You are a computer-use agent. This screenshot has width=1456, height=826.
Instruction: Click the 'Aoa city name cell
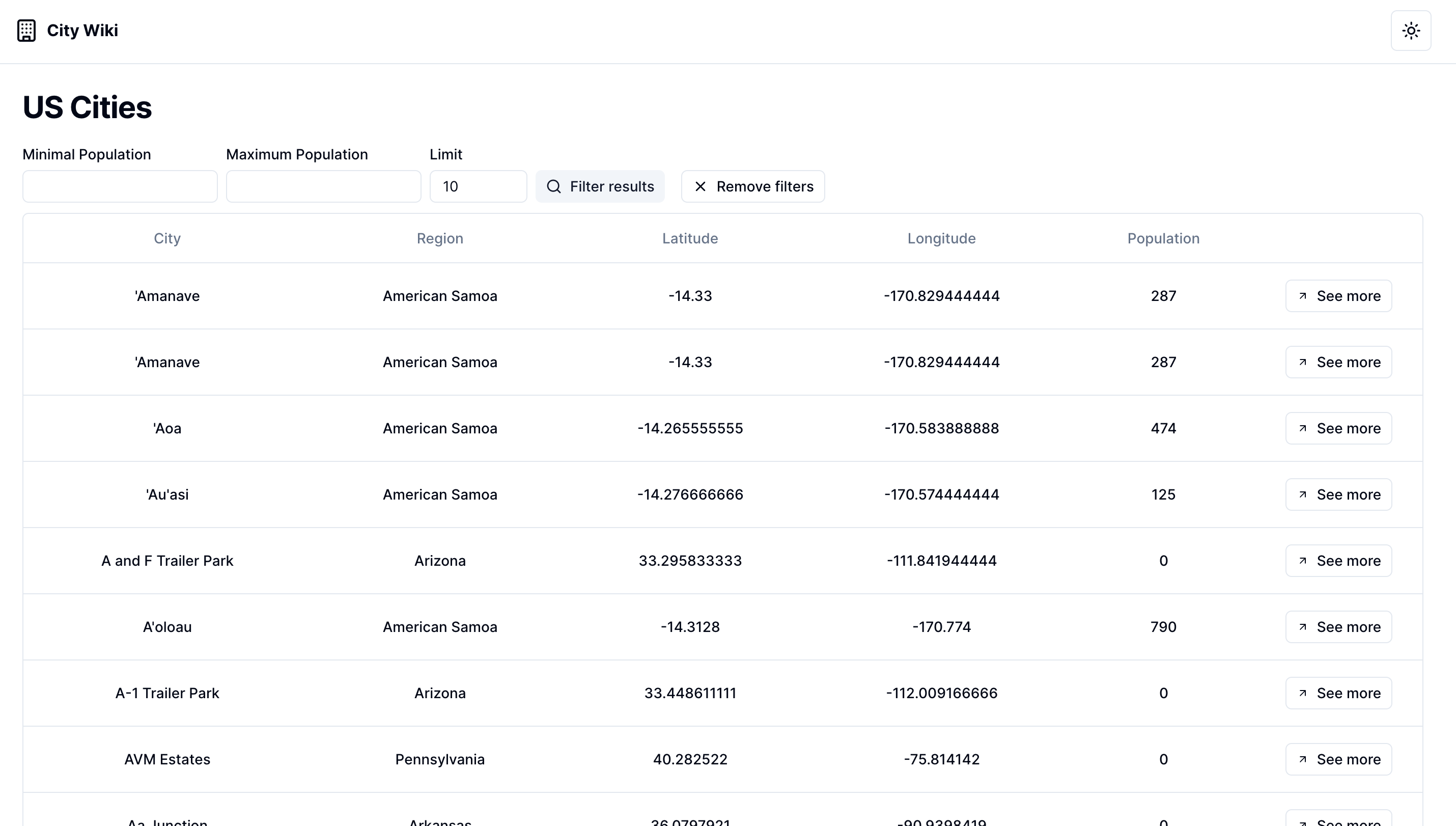(x=167, y=428)
